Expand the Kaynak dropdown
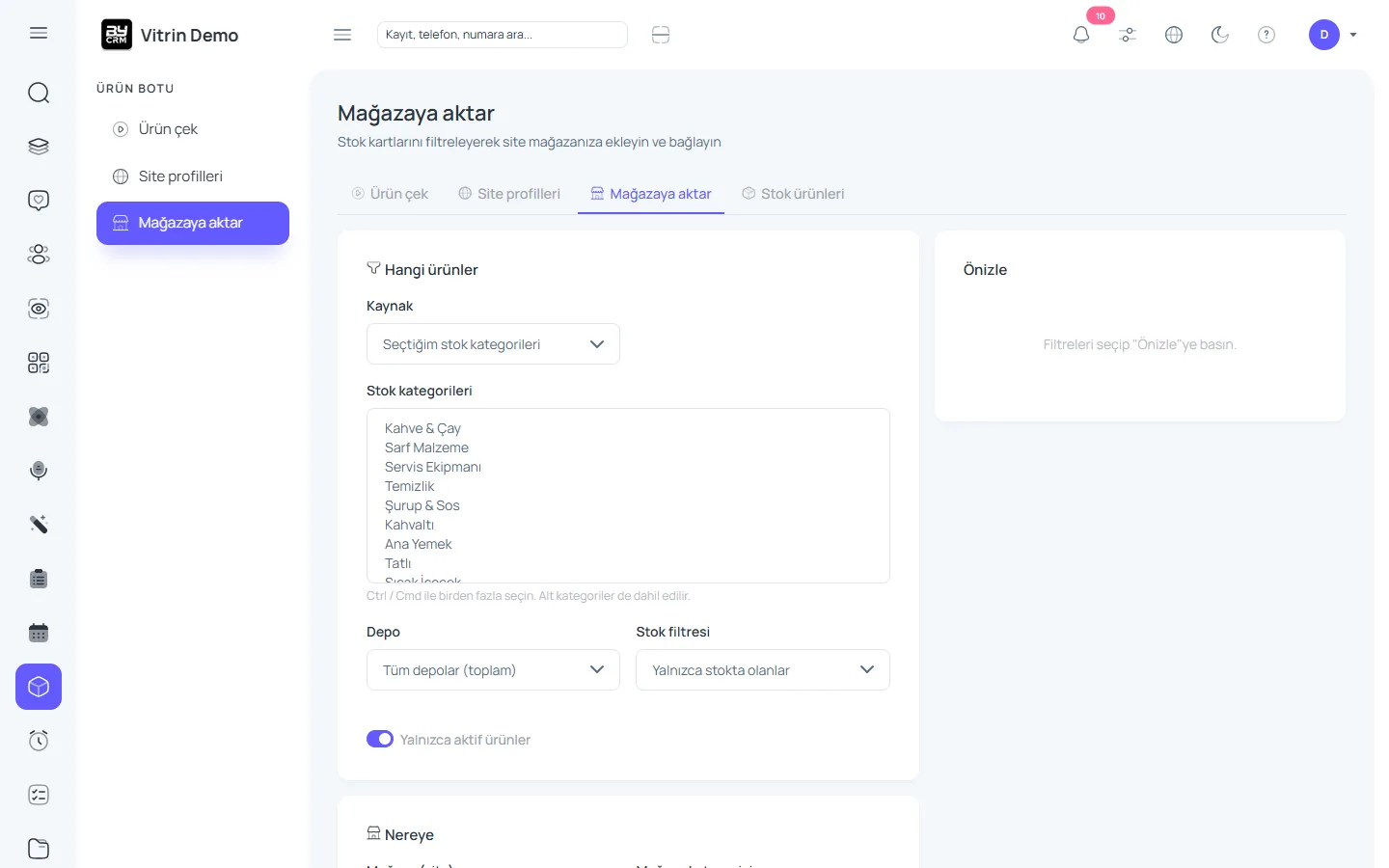Viewport: 1389px width, 868px height. coord(493,344)
